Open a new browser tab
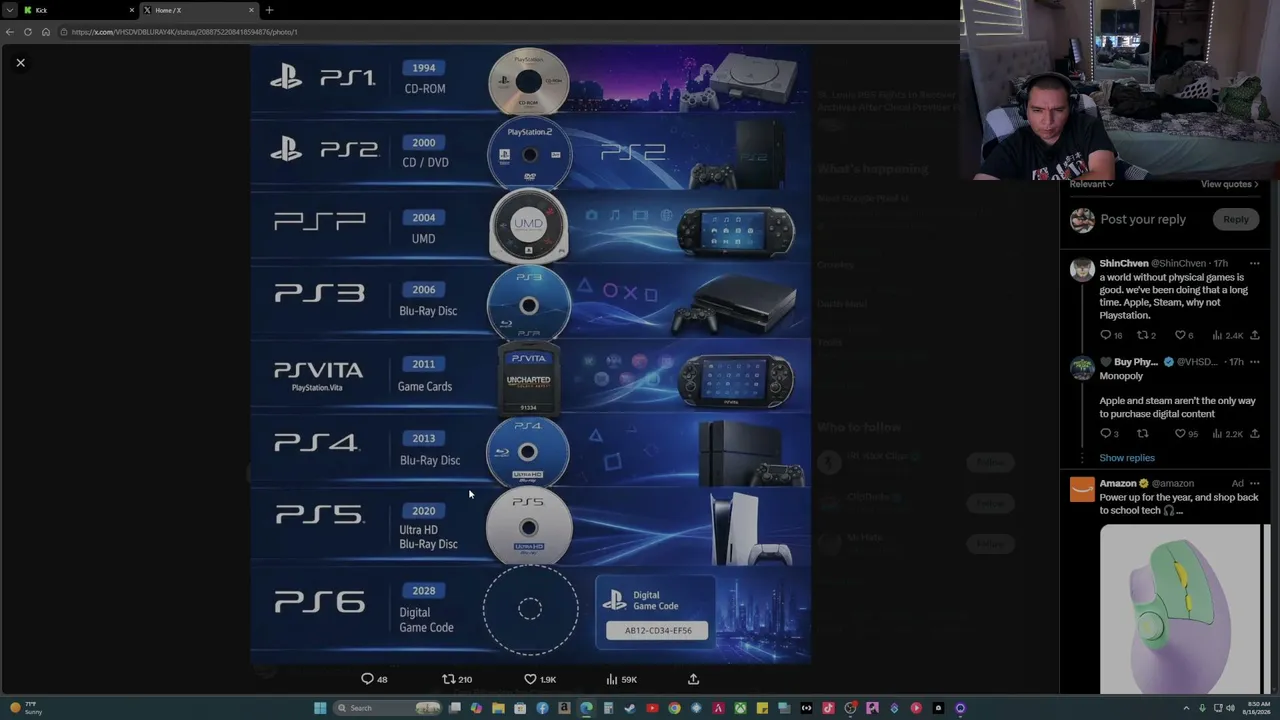 coord(269,10)
